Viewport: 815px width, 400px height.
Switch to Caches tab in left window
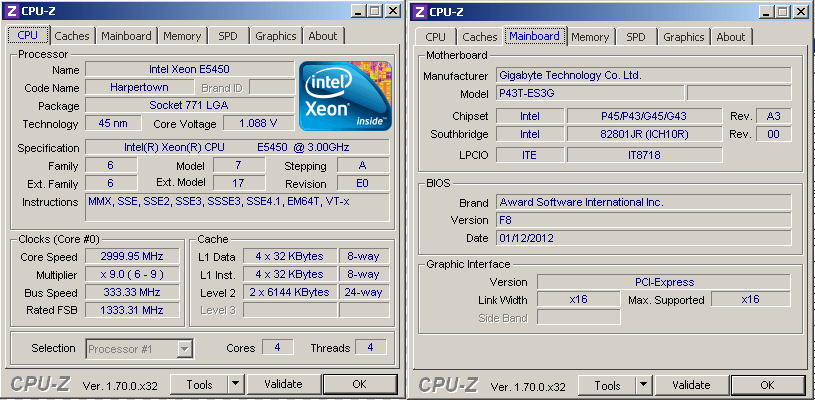72,36
